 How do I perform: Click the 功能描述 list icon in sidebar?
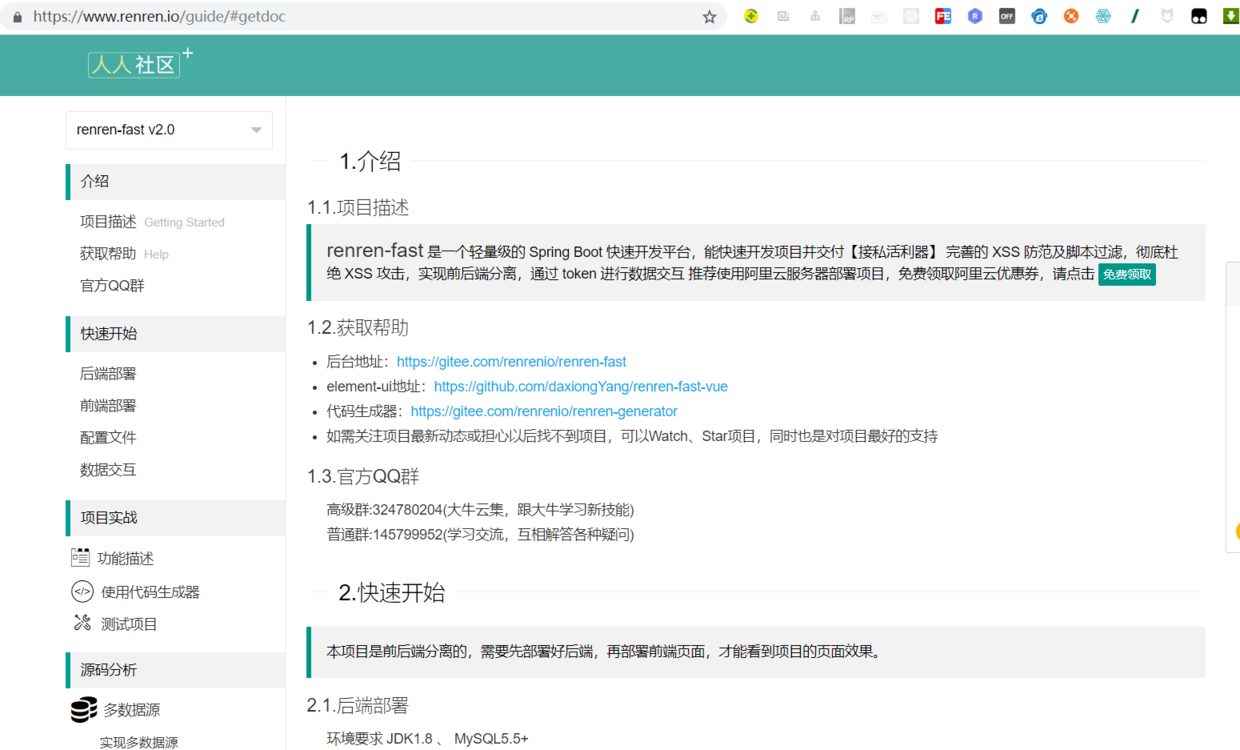point(80,557)
